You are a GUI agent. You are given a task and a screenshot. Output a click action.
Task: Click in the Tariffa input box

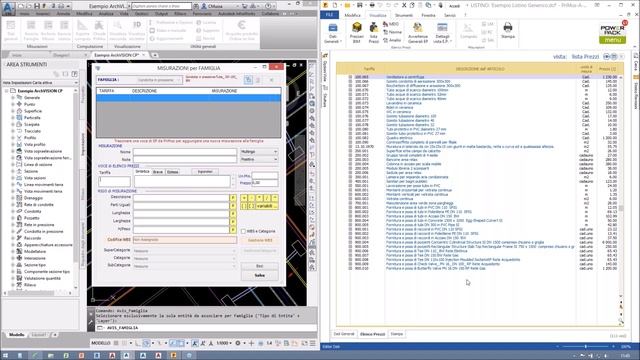pos(115,181)
